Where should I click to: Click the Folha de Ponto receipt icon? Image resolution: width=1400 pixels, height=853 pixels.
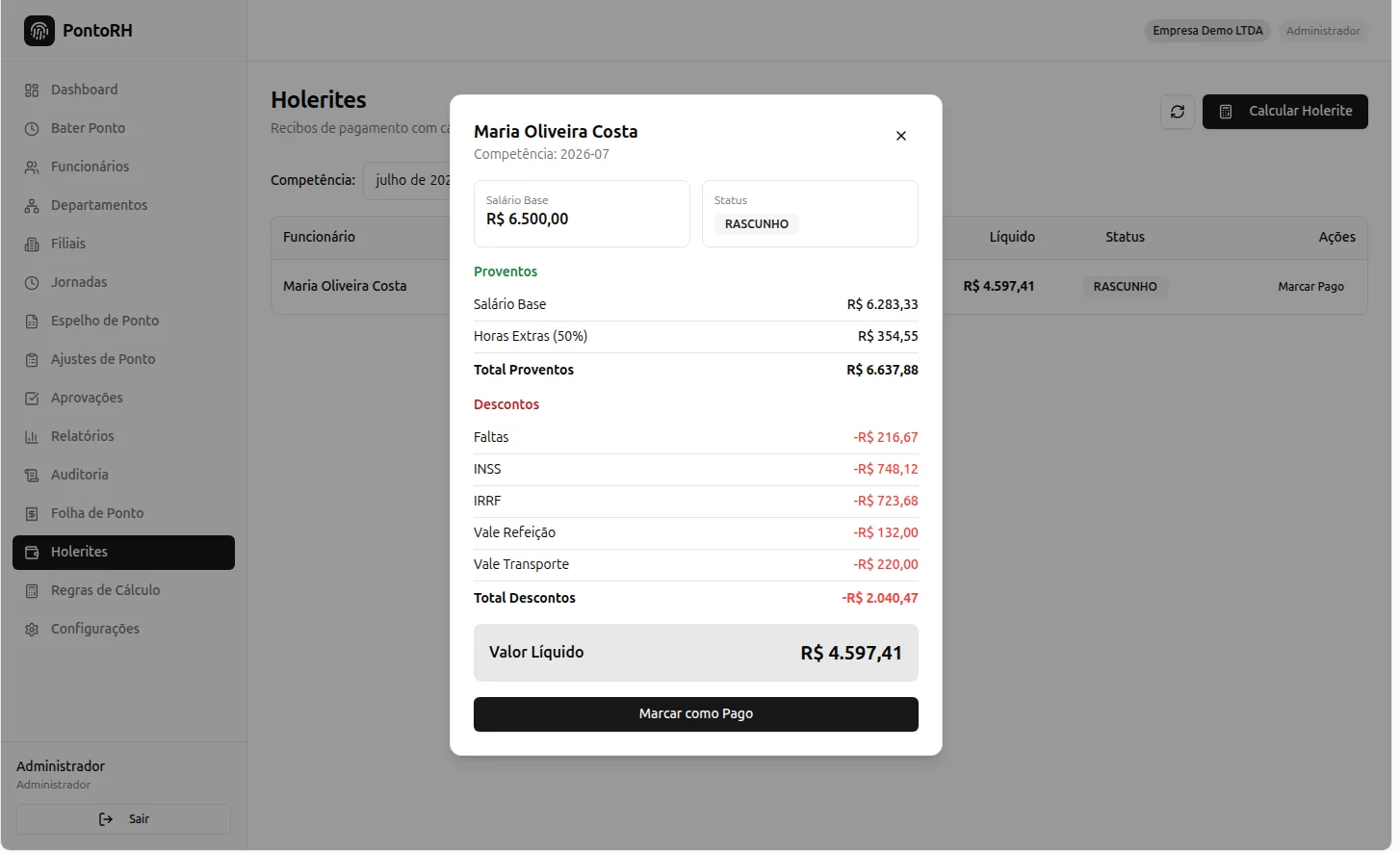click(32, 513)
